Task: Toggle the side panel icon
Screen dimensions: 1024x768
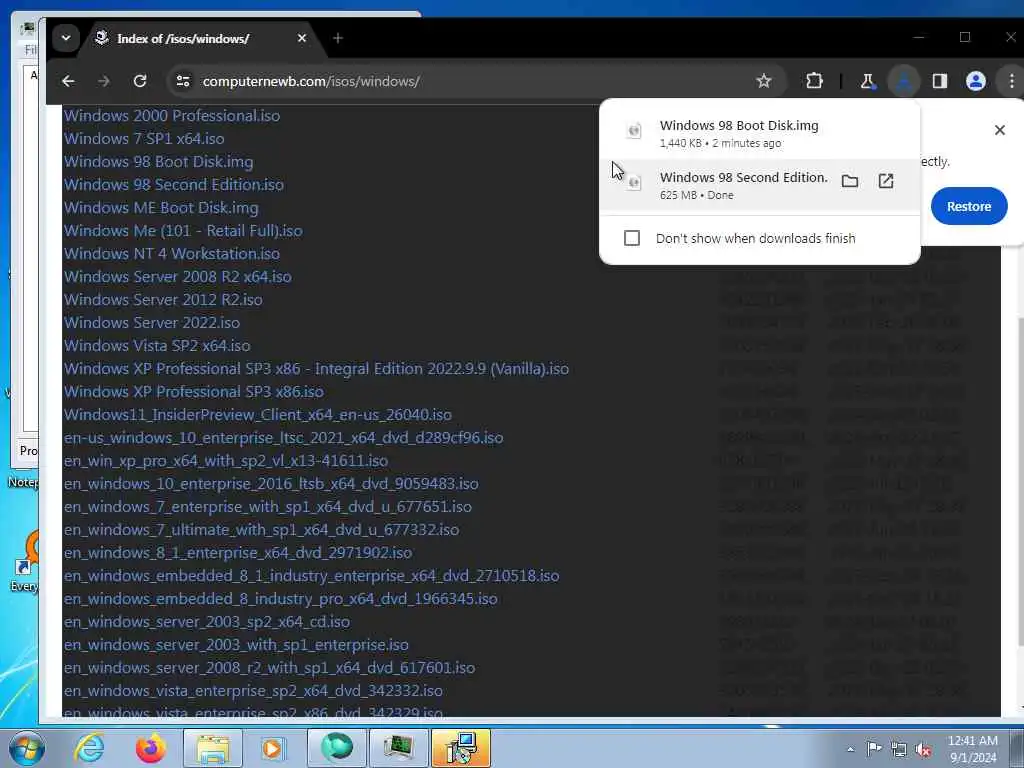Action: pos(940,81)
